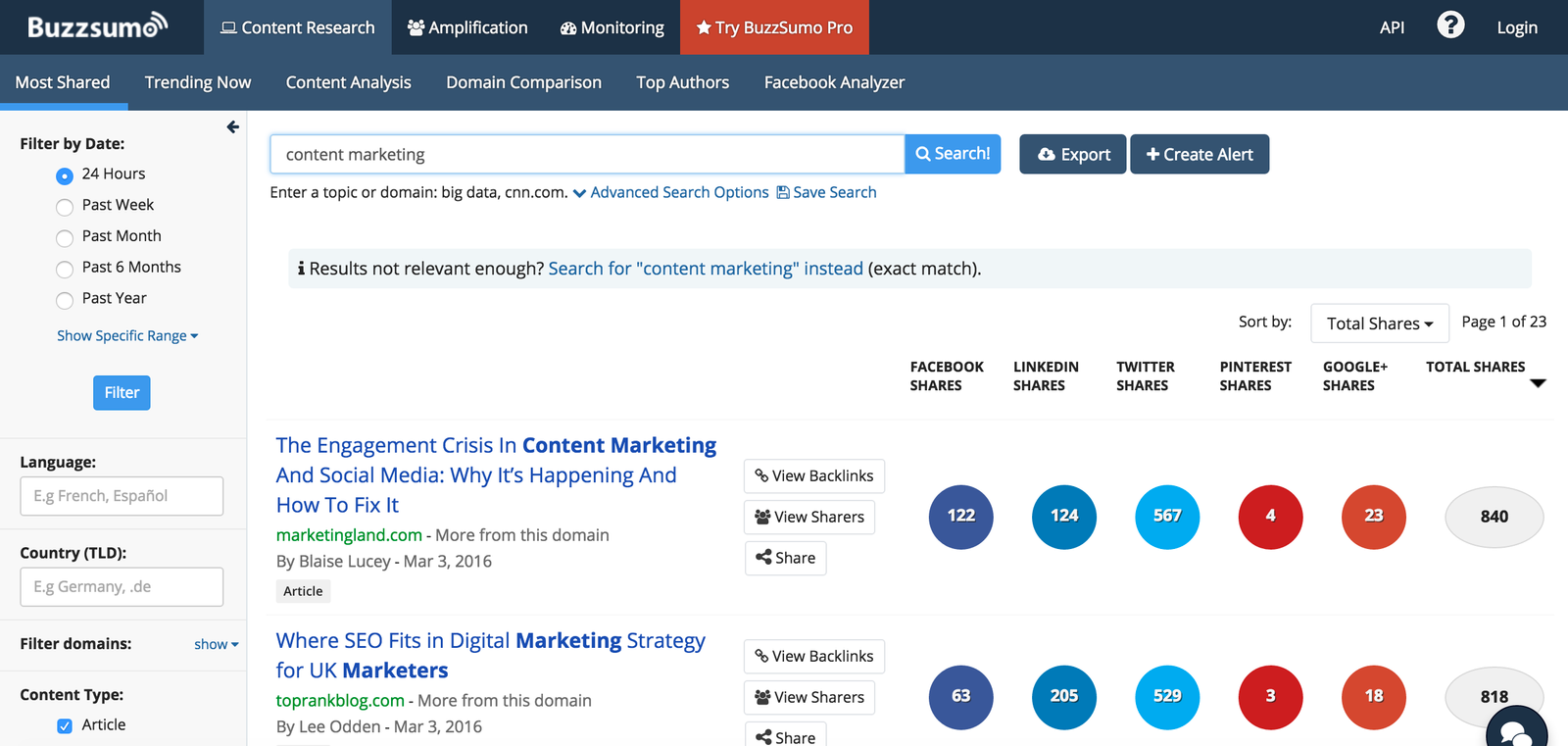1568x746 pixels.
Task: Click the 124 LinkedIn shares circle
Action: pyautogui.click(x=1064, y=517)
